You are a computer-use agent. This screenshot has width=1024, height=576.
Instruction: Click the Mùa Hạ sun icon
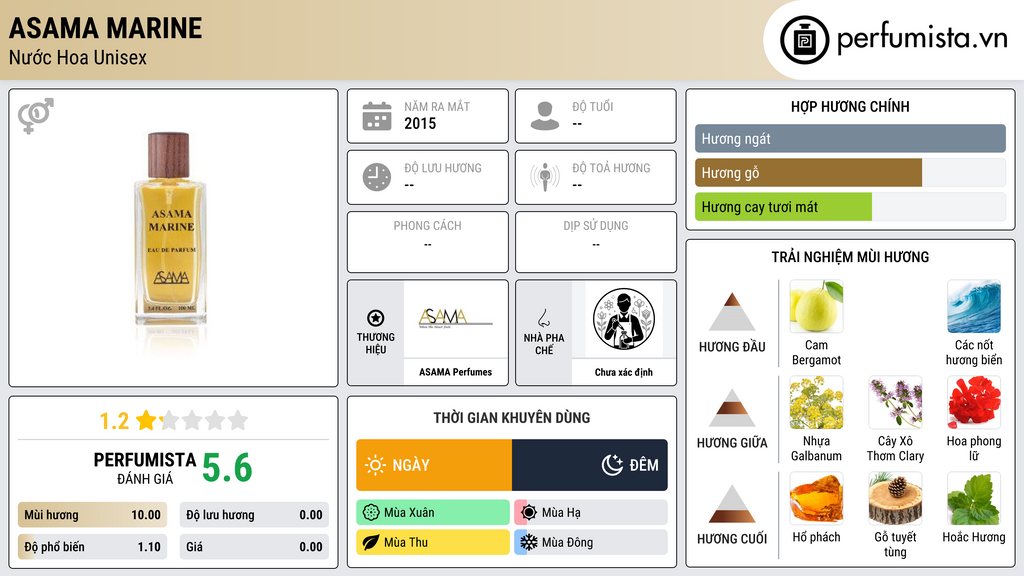(x=529, y=512)
